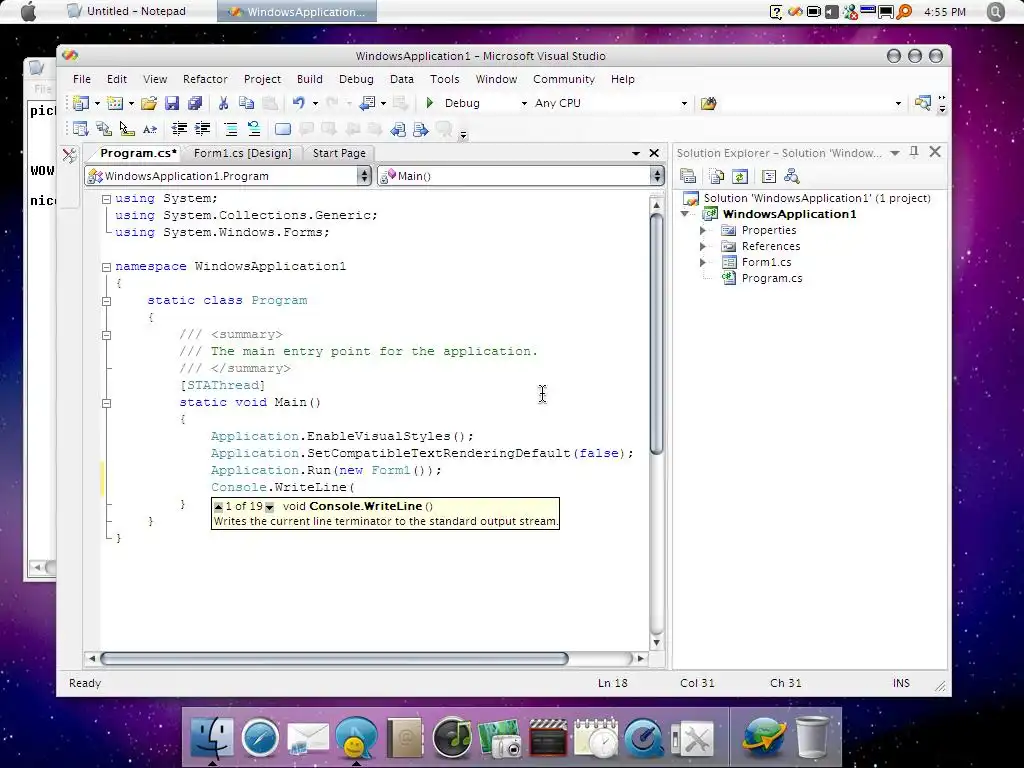This screenshot has width=1024, height=768.
Task: Open the Find combo box dropdown arrow
Action: coord(898,103)
